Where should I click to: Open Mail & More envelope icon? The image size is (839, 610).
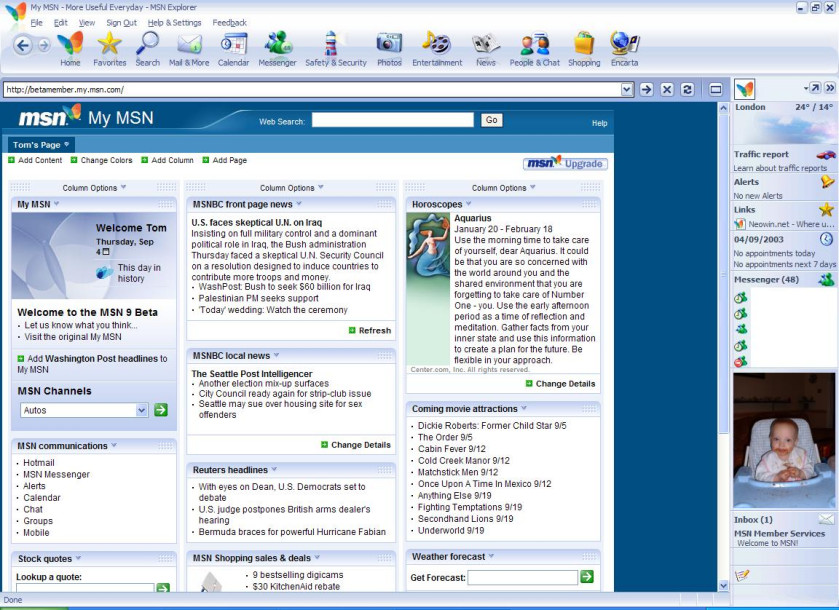[189, 45]
